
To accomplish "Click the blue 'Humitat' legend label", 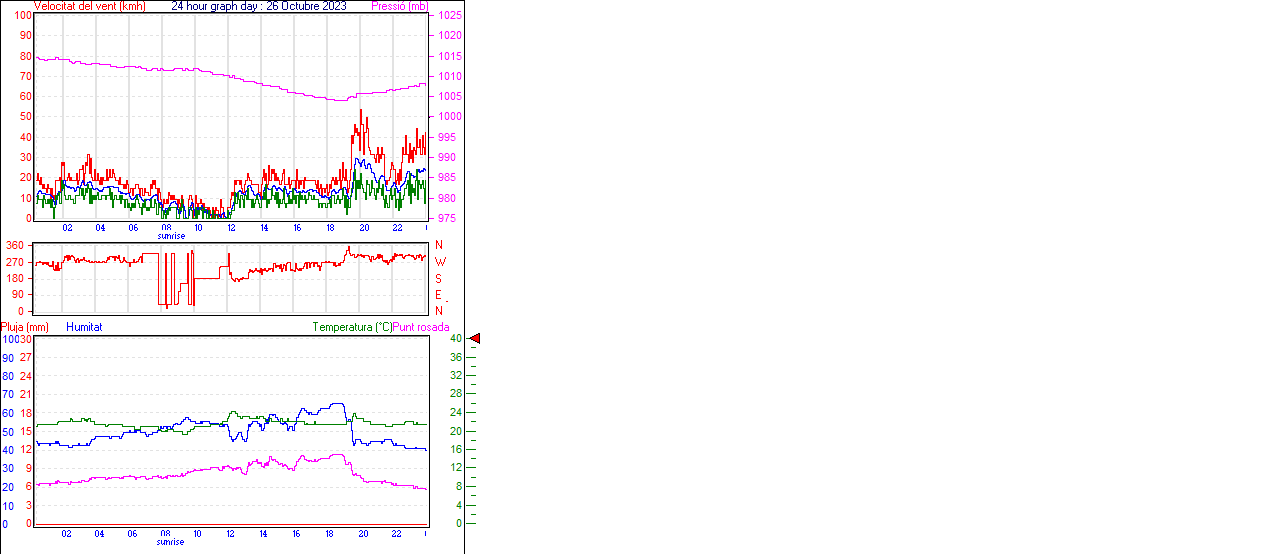I will (84, 327).
